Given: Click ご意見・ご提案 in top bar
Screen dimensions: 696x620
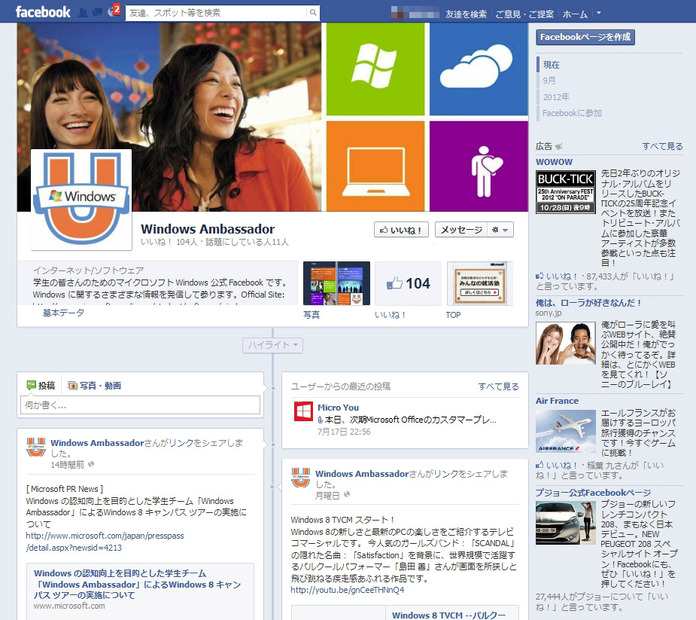Looking at the screenshot, I should click(524, 14).
